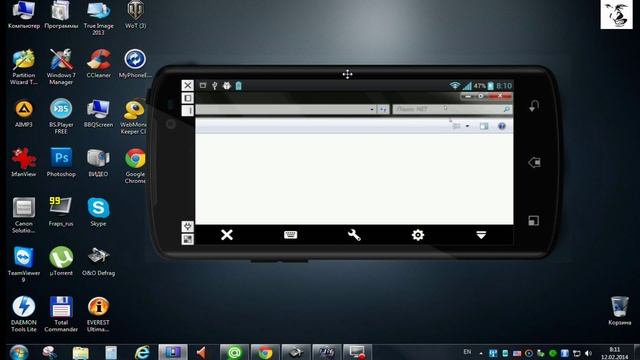Open the gear settings icon in phone toolbar

(x=418, y=235)
